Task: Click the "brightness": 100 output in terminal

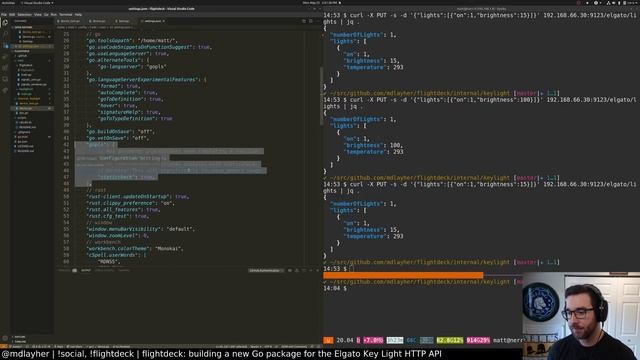Action: (x=373, y=145)
